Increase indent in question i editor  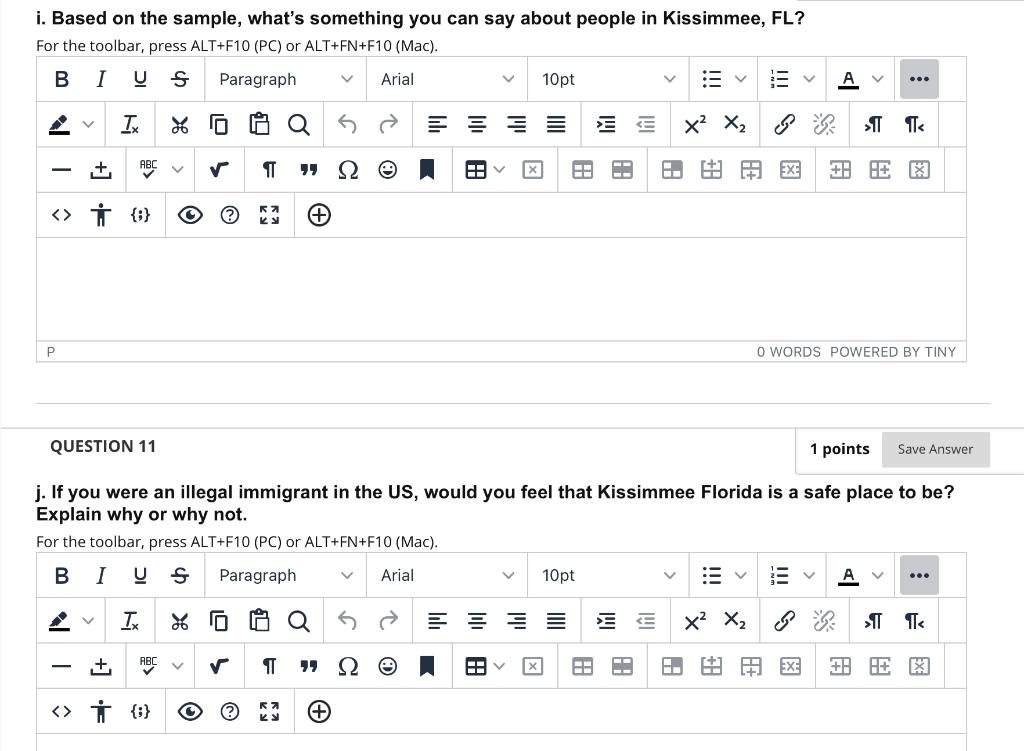(606, 124)
